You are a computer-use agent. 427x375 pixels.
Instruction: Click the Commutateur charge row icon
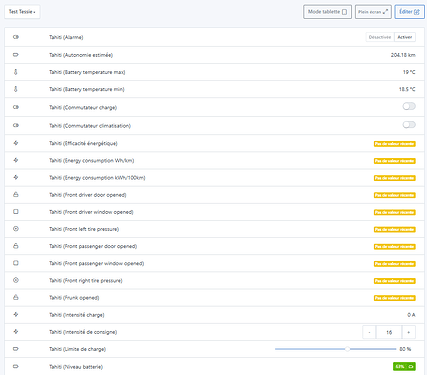[x=16, y=107]
